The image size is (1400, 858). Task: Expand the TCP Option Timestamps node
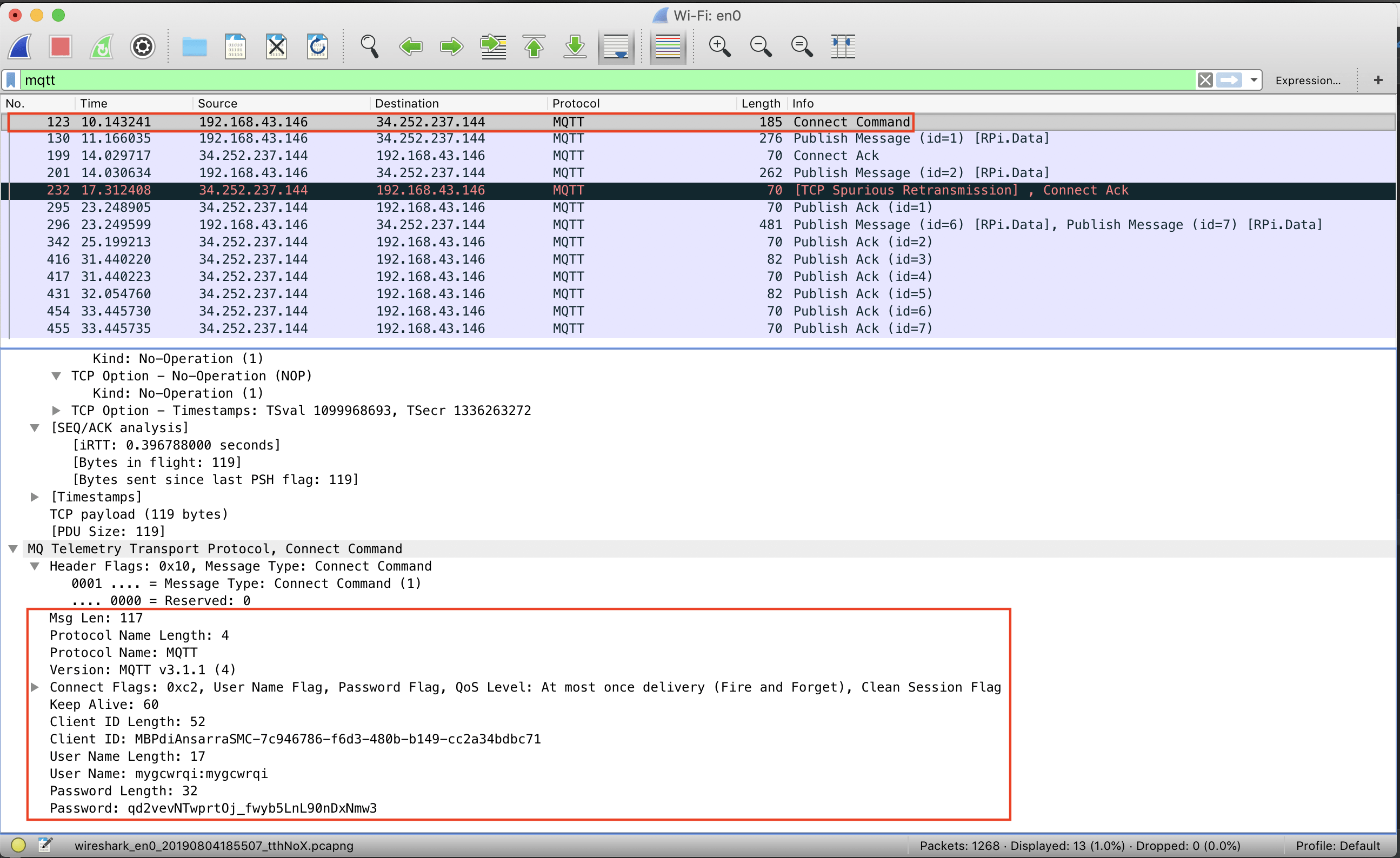click(56, 411)
